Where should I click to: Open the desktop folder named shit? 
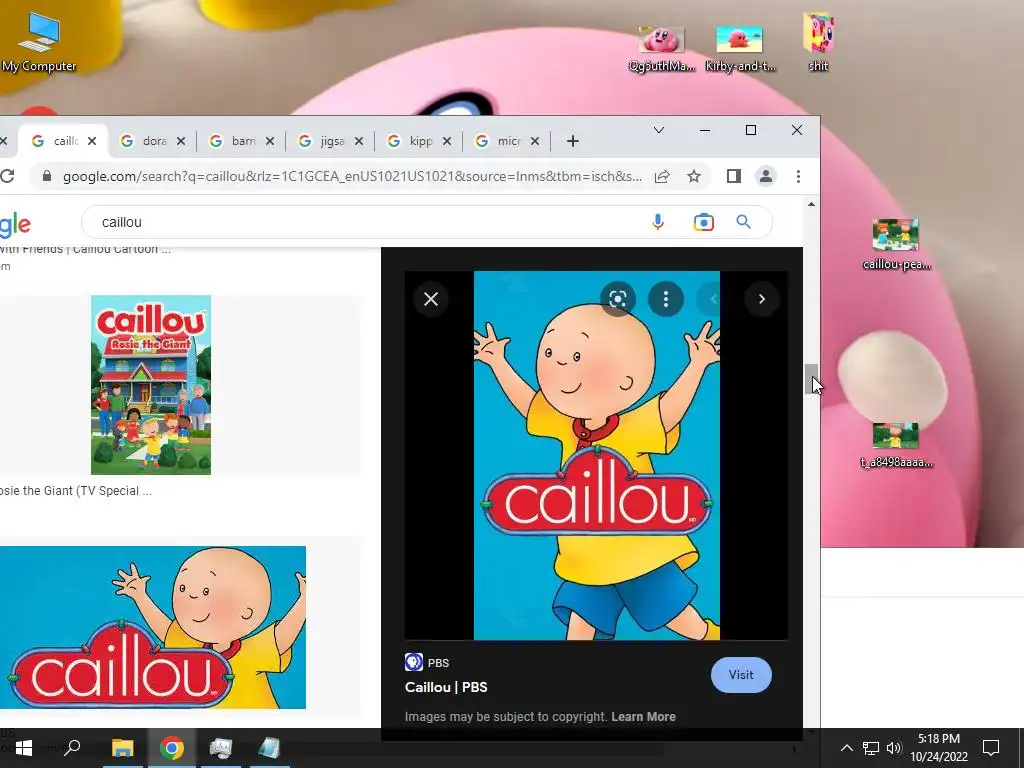click(818, 40)
